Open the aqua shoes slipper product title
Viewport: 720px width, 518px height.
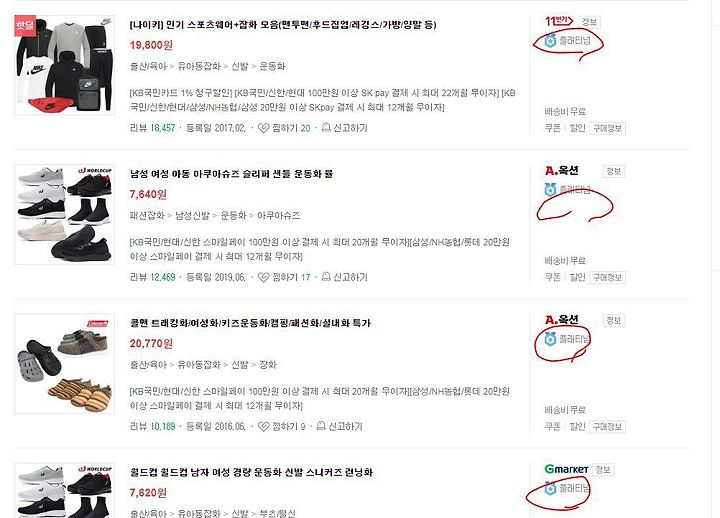pos(231,174)
